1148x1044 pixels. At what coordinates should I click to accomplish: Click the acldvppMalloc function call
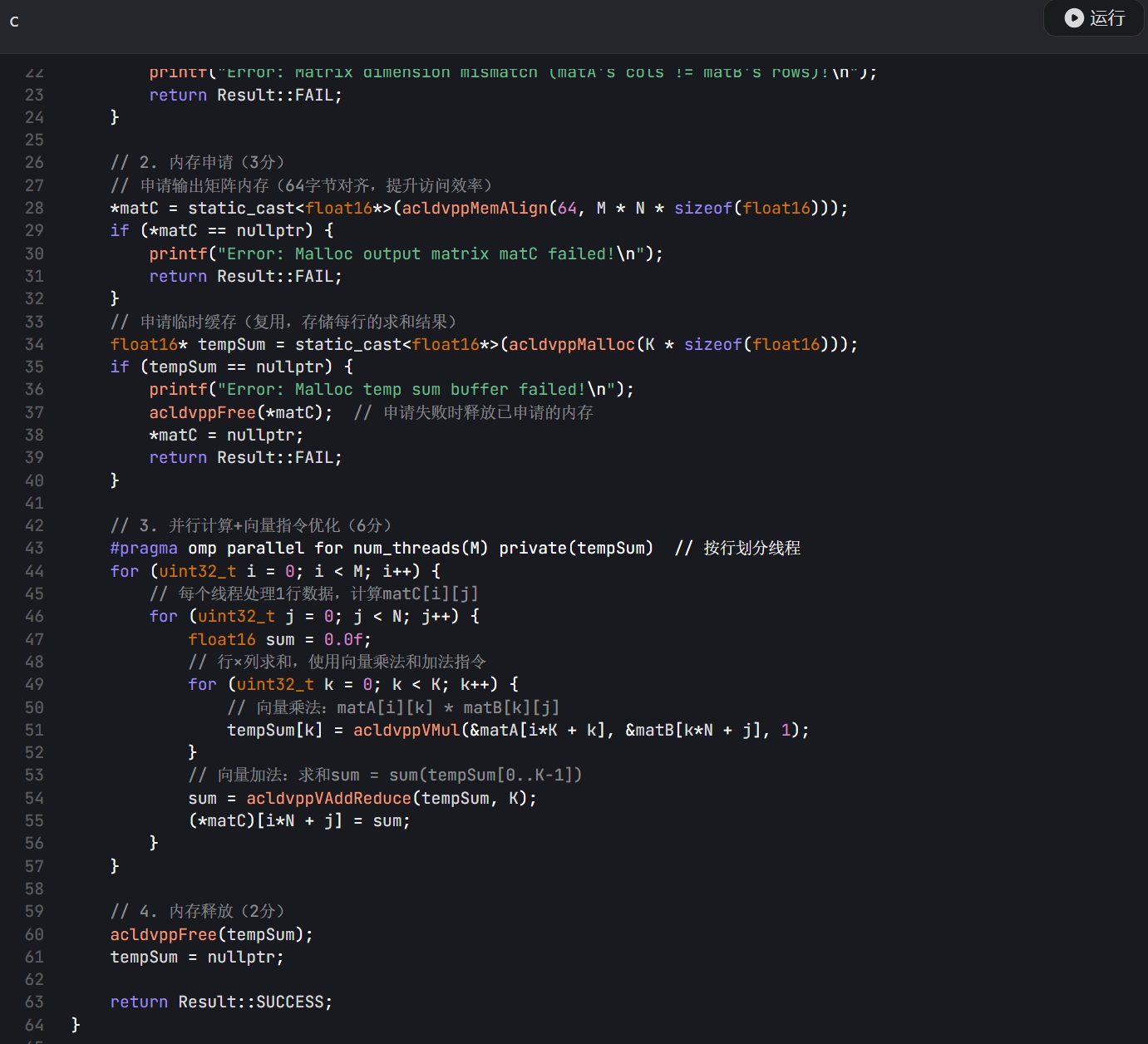tap(572, 344)
